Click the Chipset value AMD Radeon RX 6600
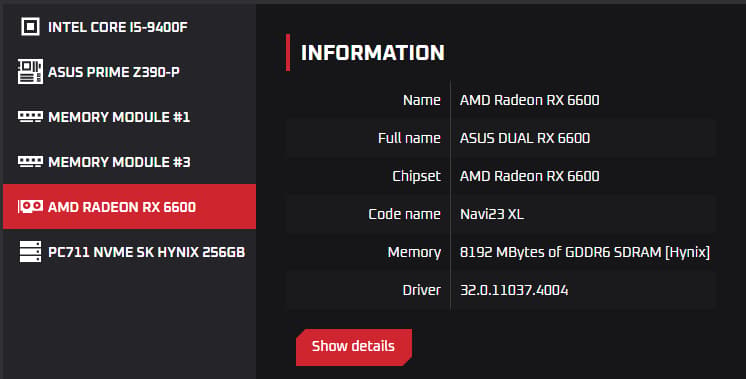 (530, 176)
